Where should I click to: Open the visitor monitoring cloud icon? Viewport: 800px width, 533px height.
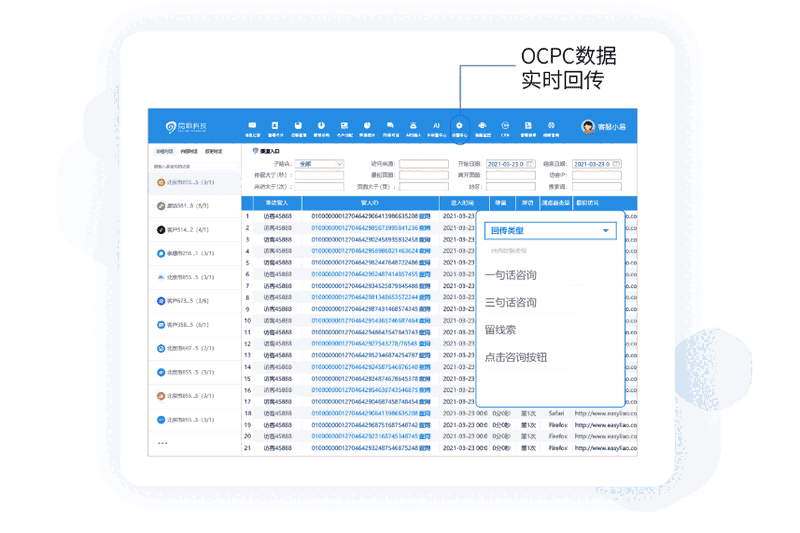click(482, 125)
